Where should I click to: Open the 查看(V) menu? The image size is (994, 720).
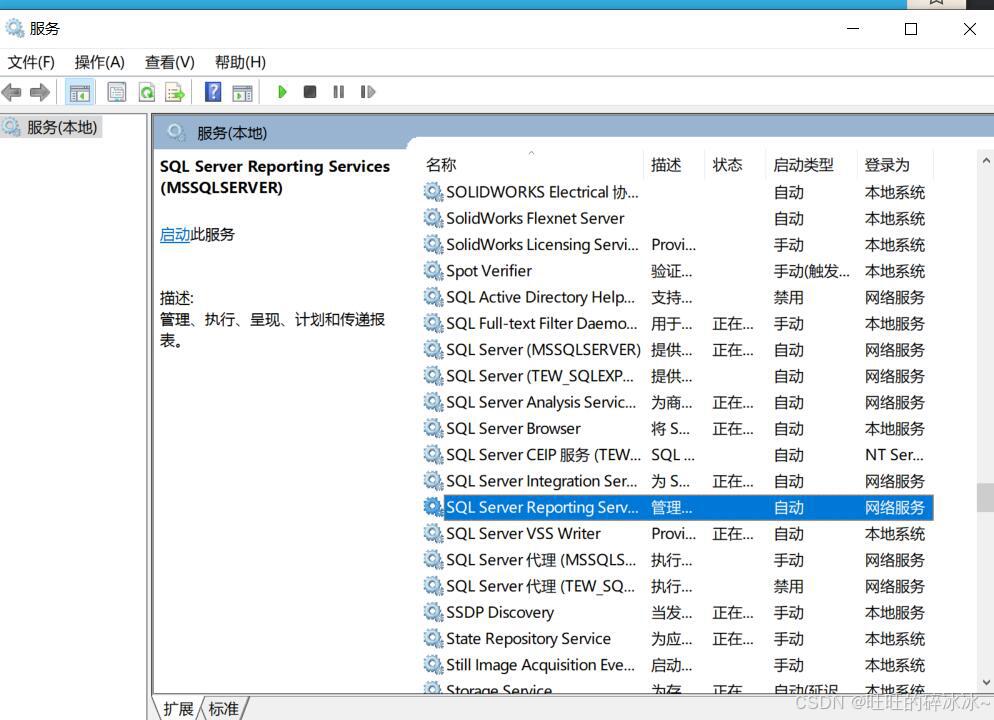[x=169, y=62]
